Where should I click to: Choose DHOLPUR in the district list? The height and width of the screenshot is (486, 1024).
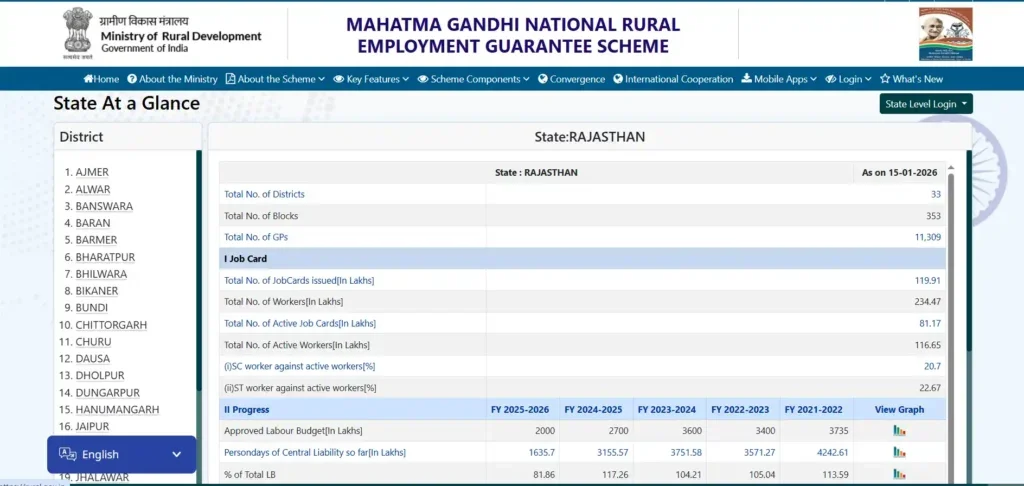tap(99, 376)
